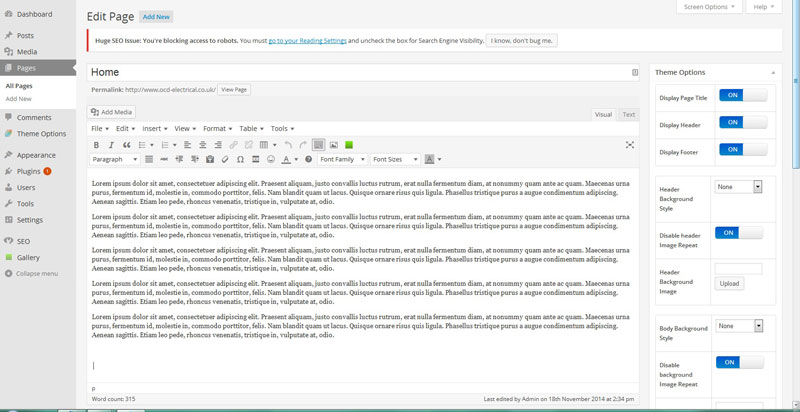Click the undo arrow in editor toolbar

(x=289, y=145)
